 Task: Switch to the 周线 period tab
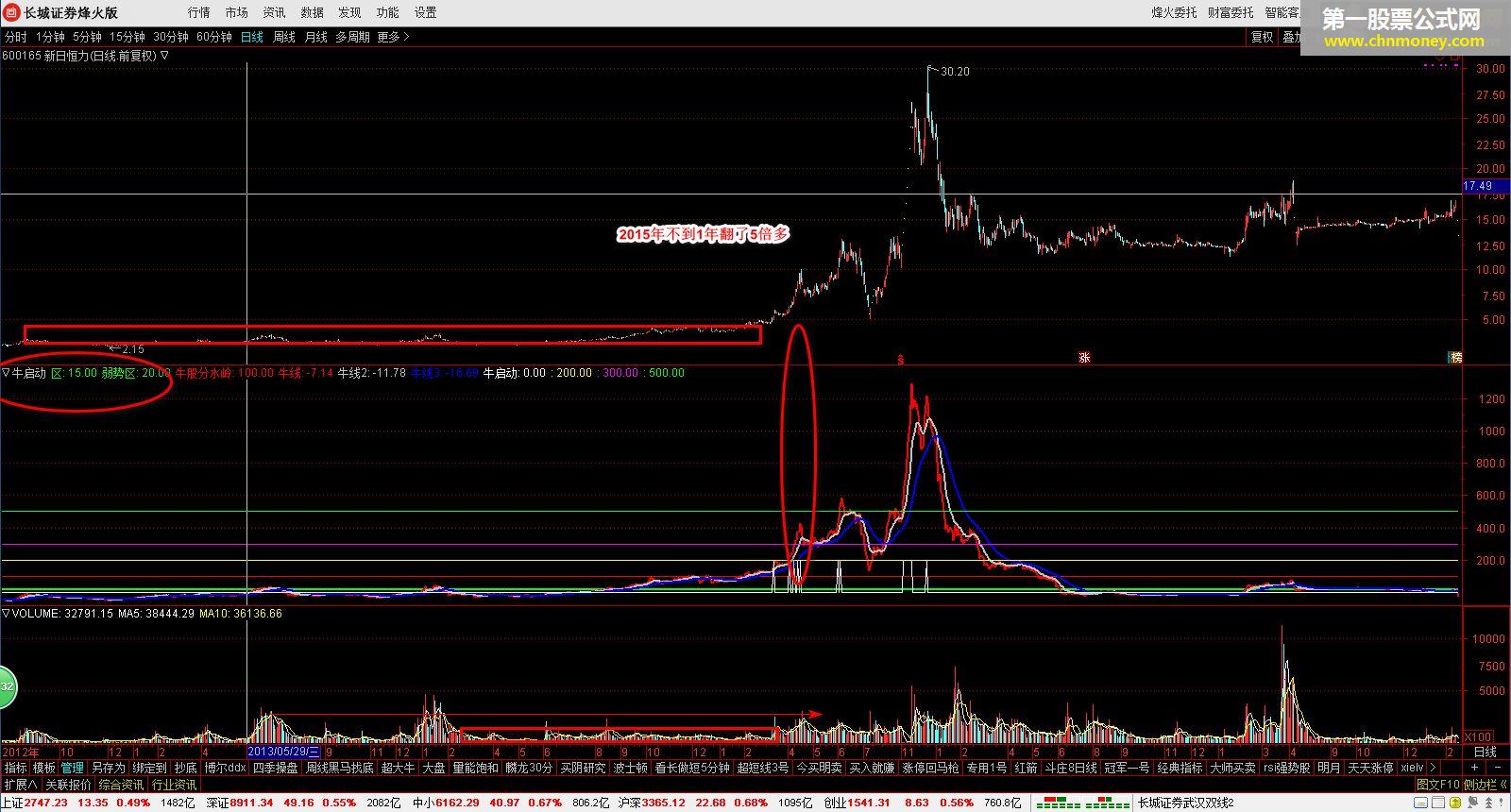pos(284,37)
